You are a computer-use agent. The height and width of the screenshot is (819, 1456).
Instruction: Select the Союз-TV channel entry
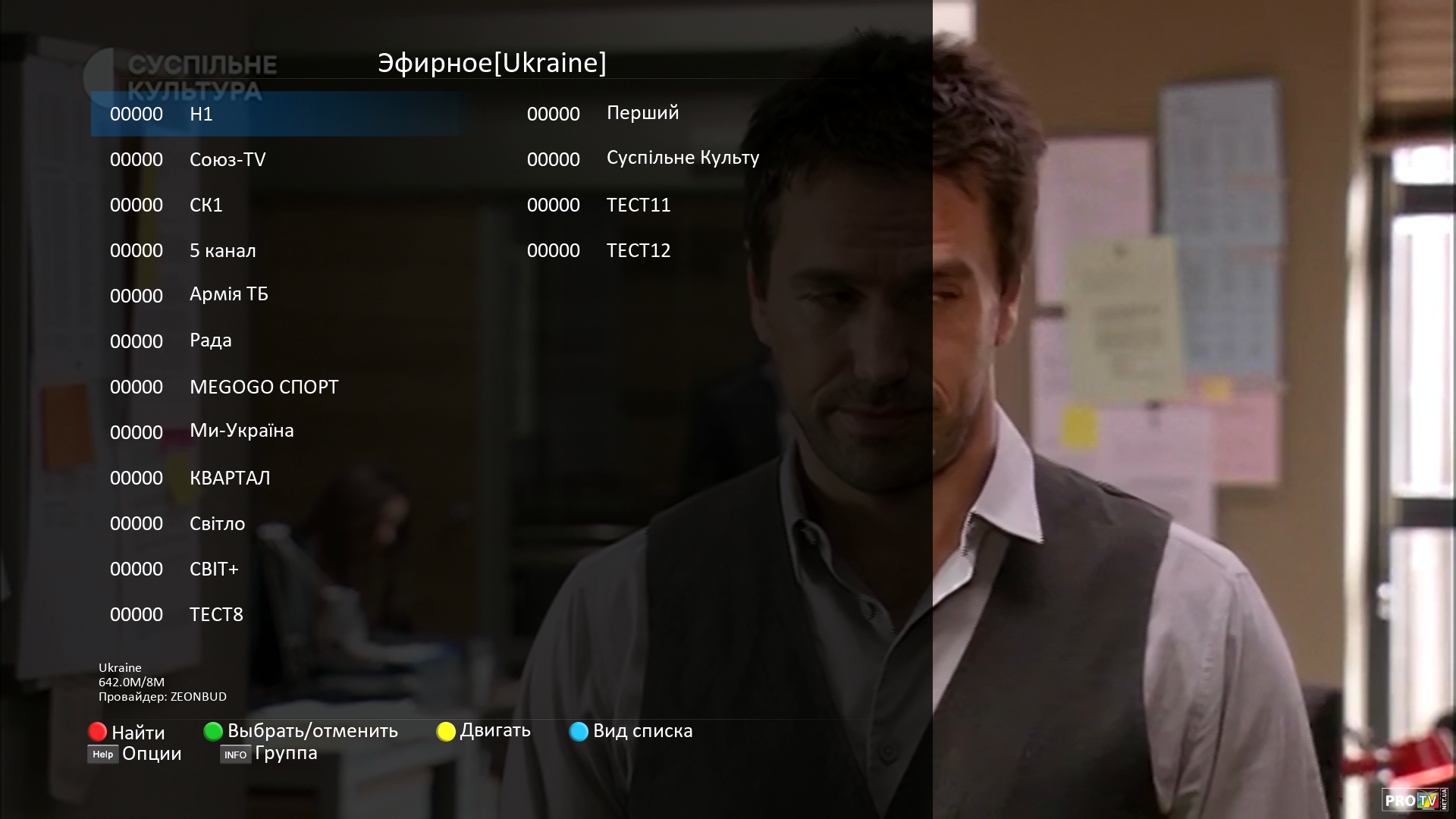(227, 159)
